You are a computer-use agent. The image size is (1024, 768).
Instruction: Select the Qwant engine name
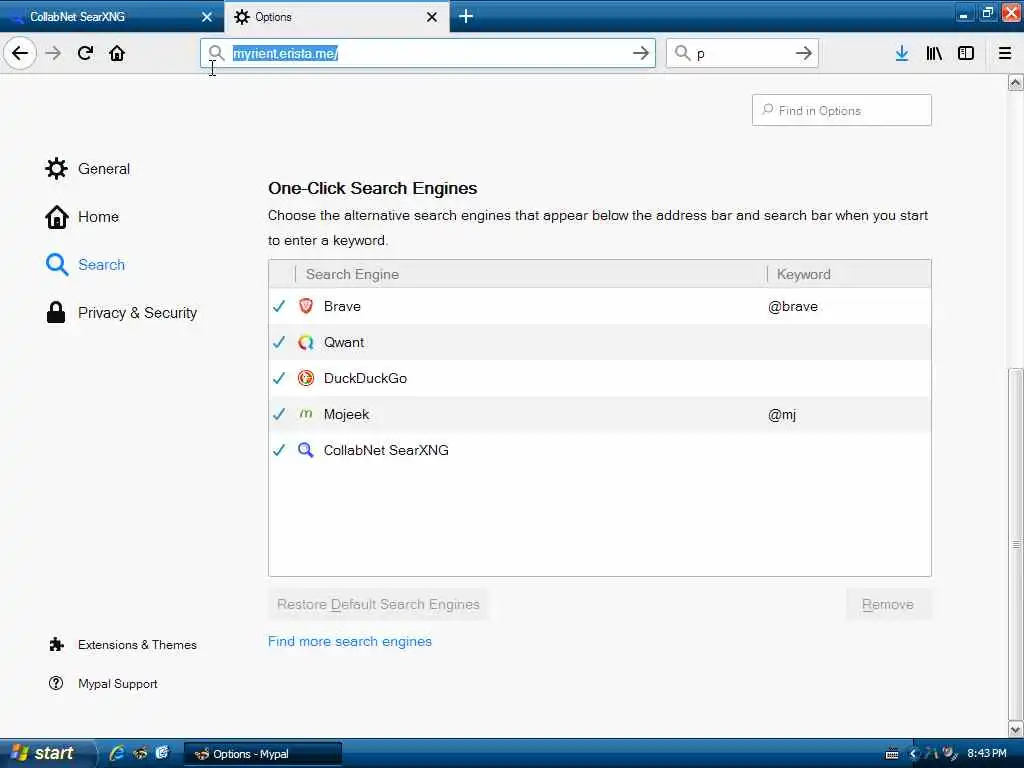pyautogui.click(x=344, y=342)
